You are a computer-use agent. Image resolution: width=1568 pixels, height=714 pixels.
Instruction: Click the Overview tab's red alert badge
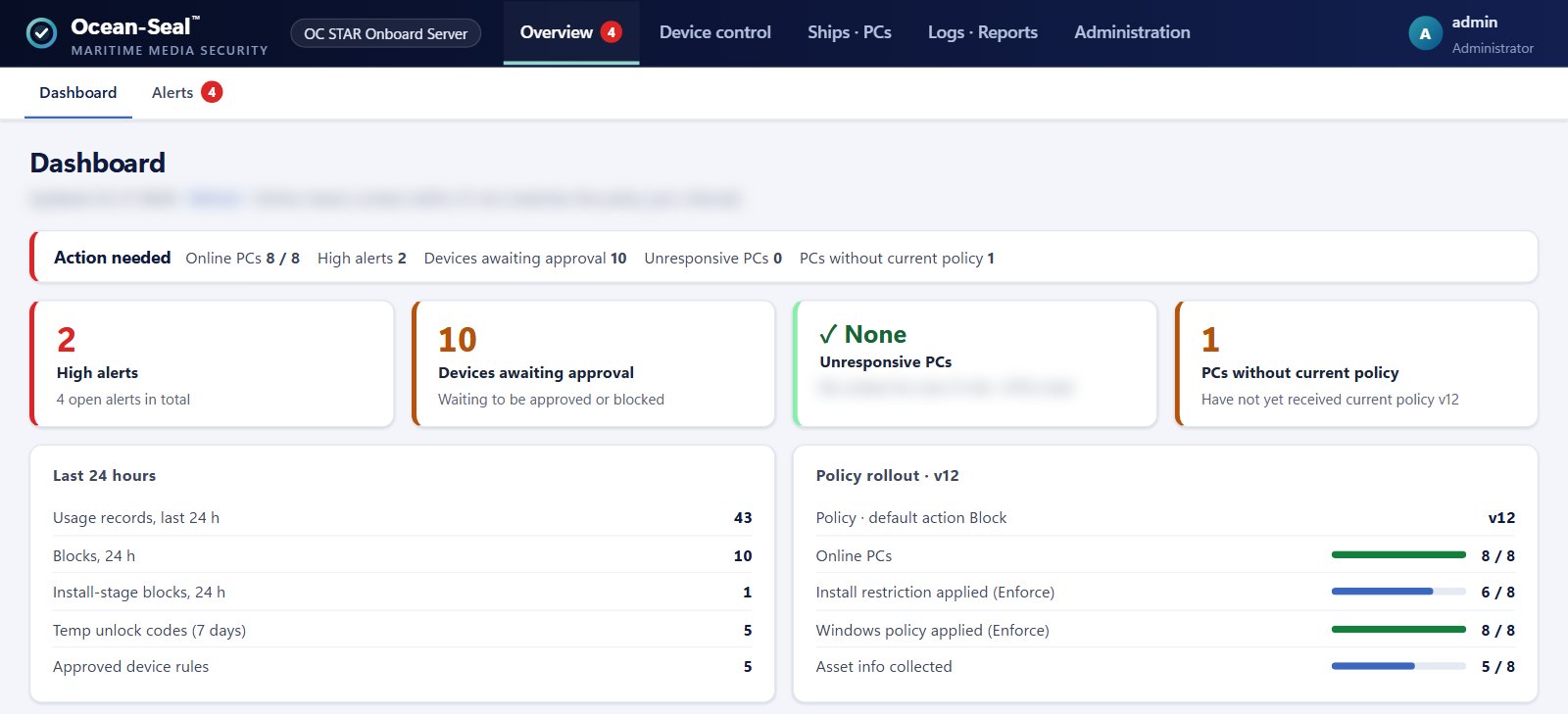tap(612, 32)
